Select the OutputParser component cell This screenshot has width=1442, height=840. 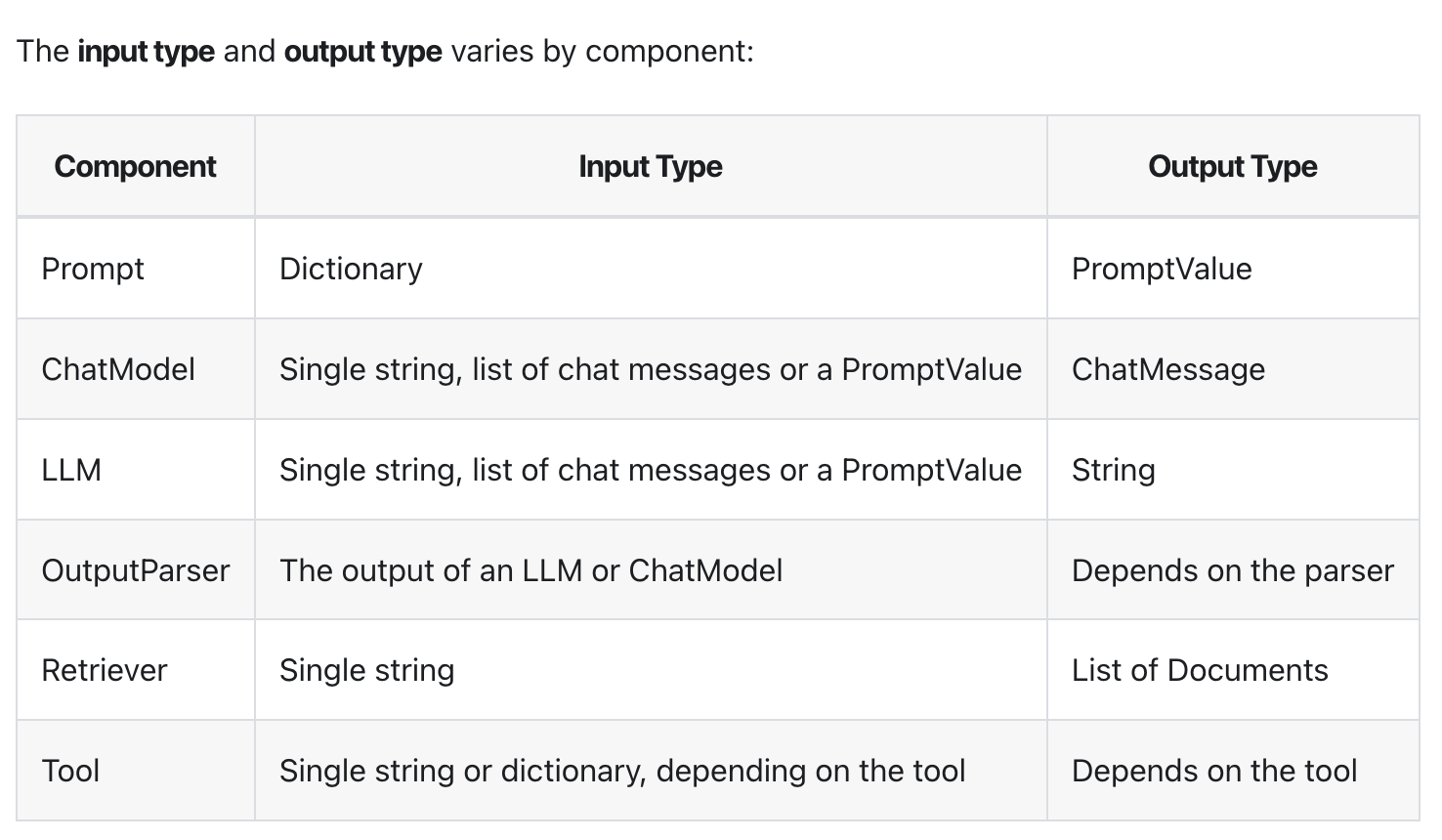click(135, 570)
